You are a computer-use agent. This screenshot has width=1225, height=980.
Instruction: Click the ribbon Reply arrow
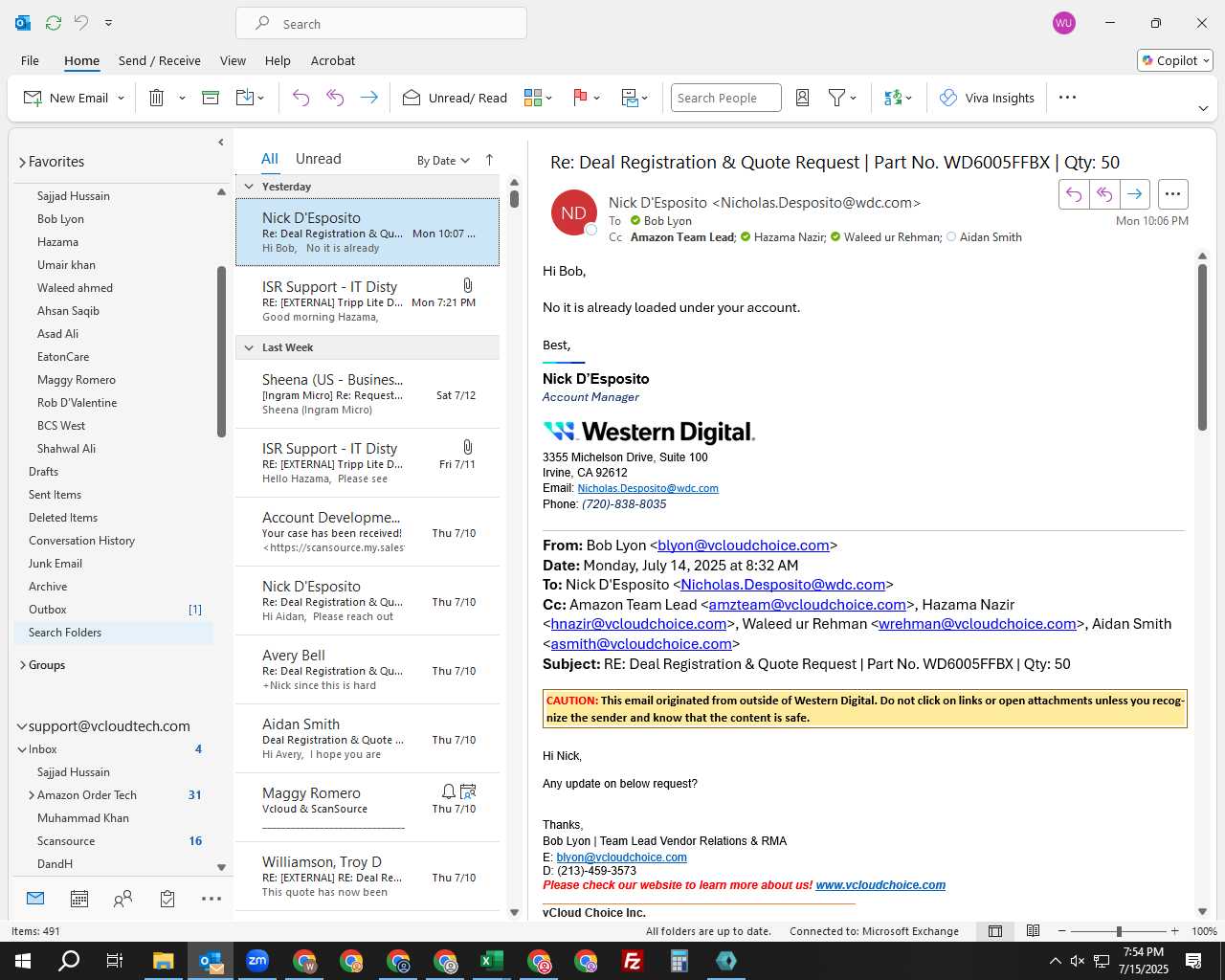pyautogui.click(x=301, y=98)
